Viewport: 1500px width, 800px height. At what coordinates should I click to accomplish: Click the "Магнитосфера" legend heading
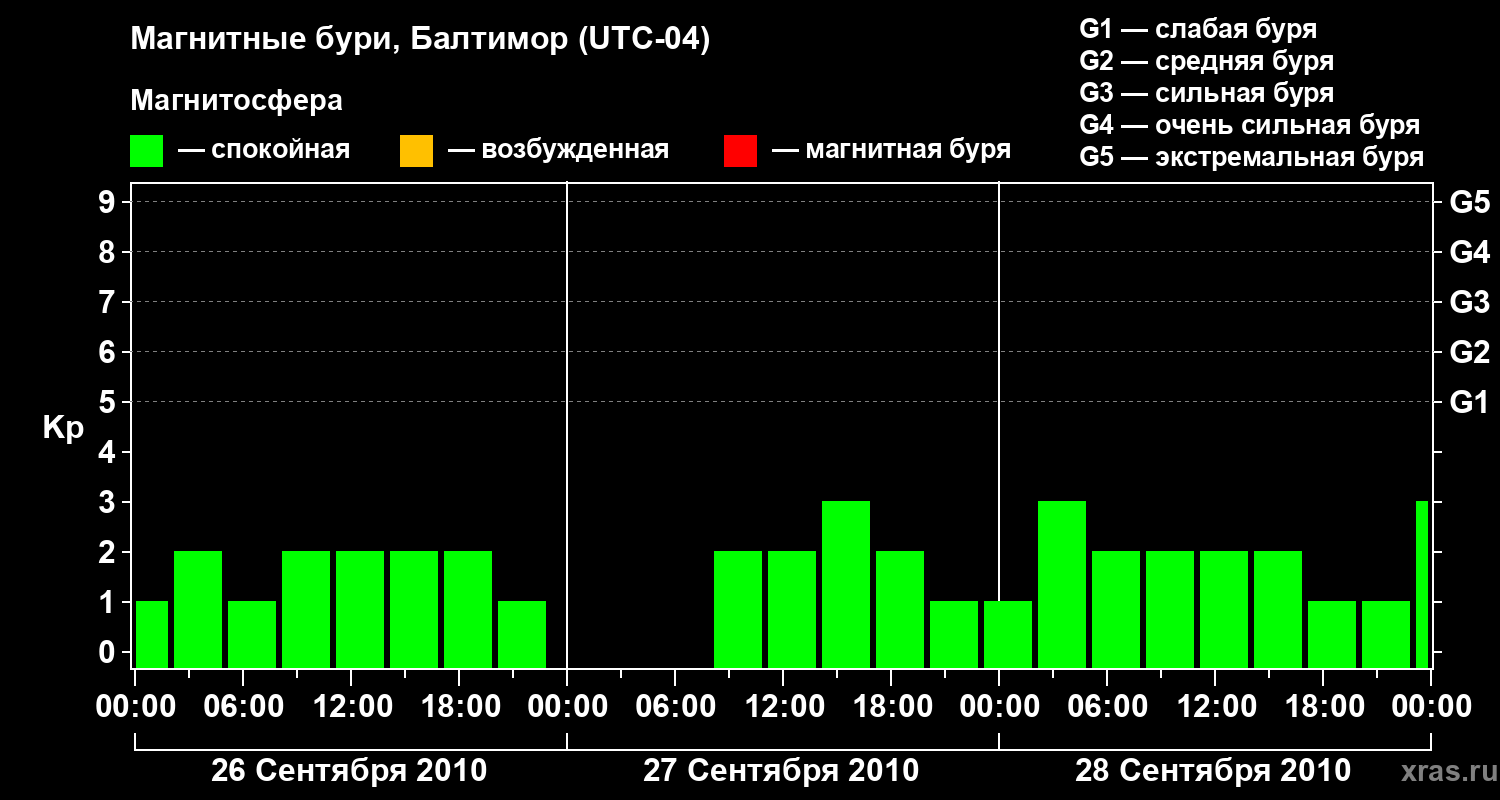point(236,101)
